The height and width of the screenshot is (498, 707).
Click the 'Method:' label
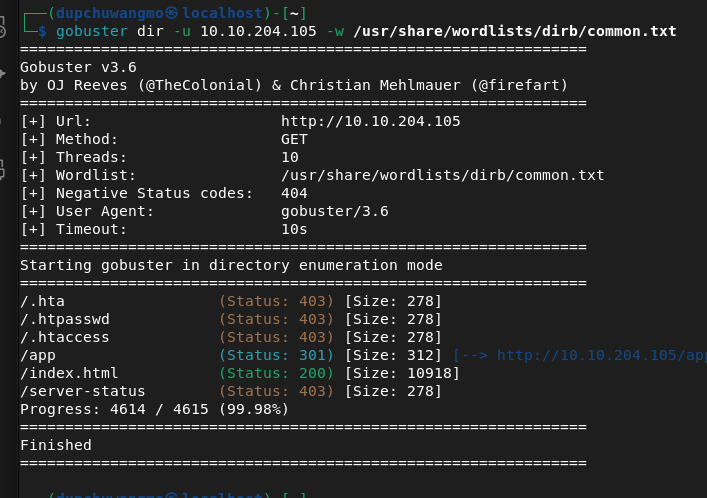(87, 139)
